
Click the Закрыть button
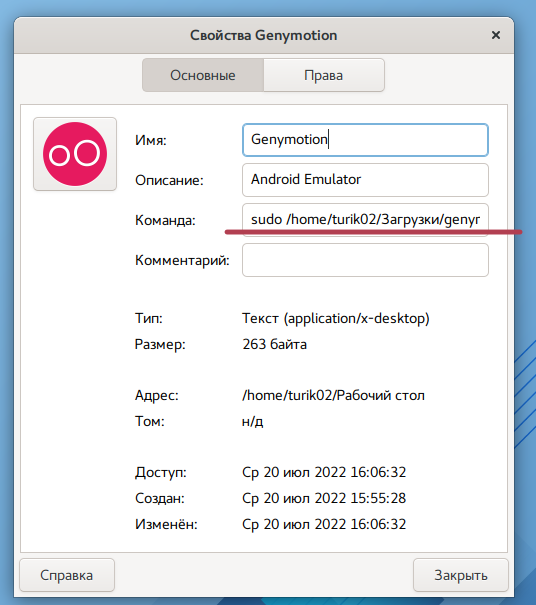(x=461, y=575)
